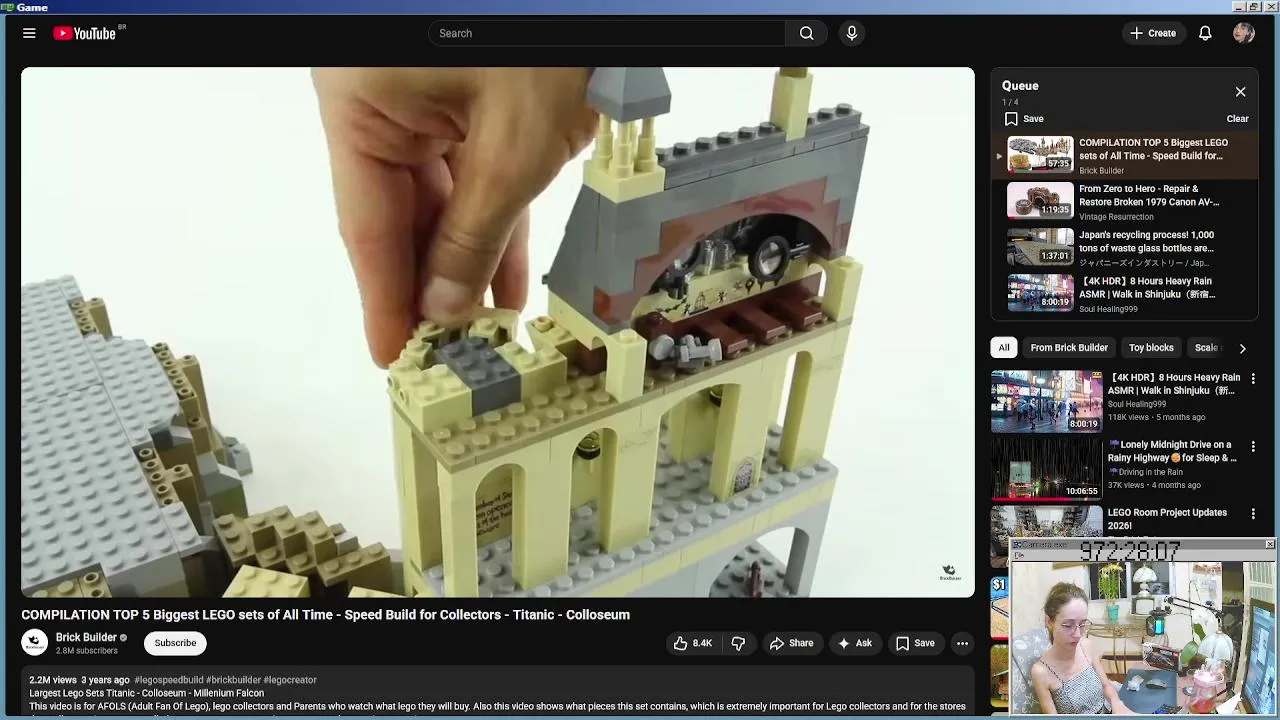1280x720 pixels.
Task: Play From Zero to Hero Canon video
Action: [x=1125, y=201]
